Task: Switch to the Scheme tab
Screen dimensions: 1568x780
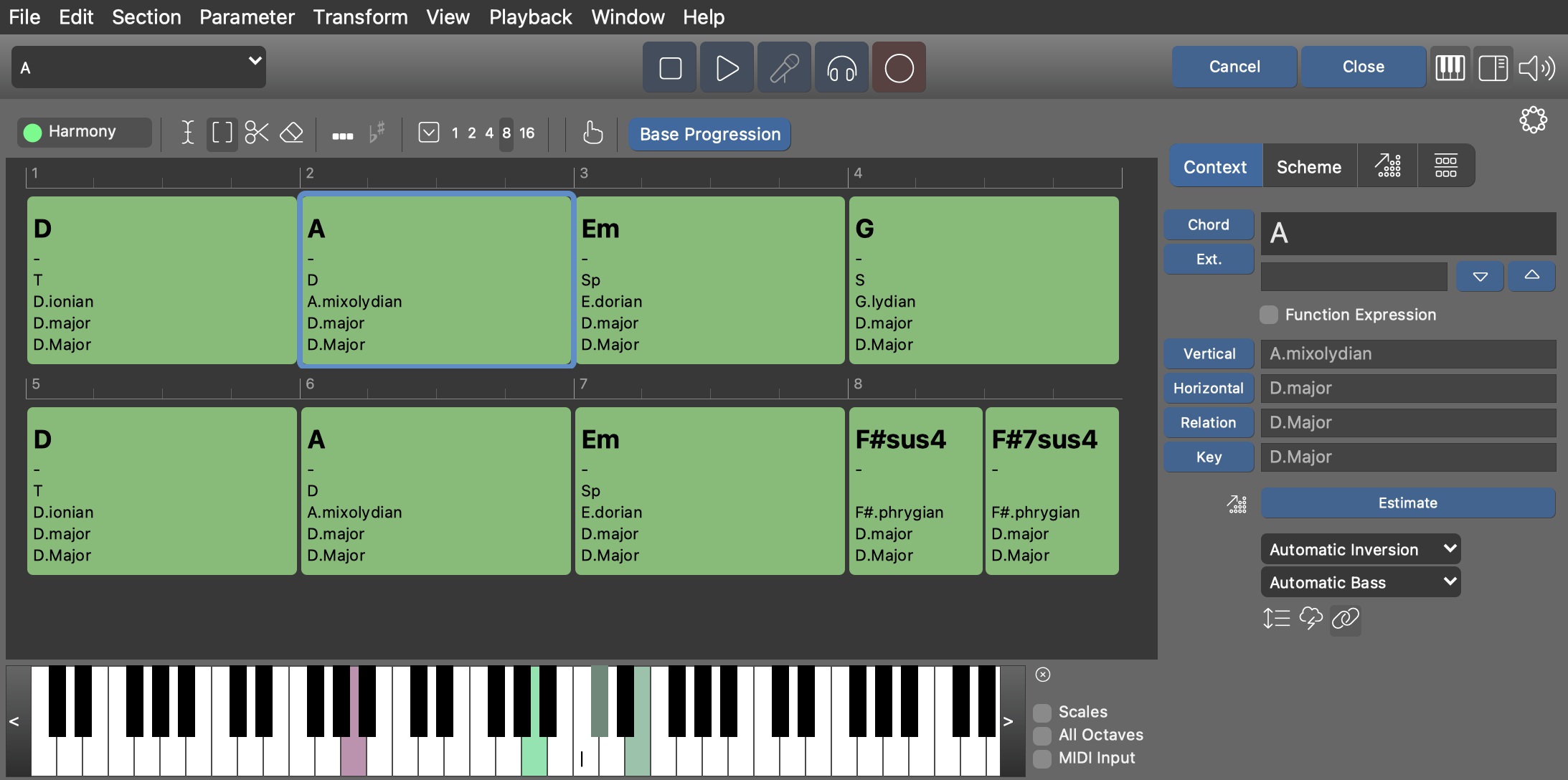Action: [x=1308, y=166]
